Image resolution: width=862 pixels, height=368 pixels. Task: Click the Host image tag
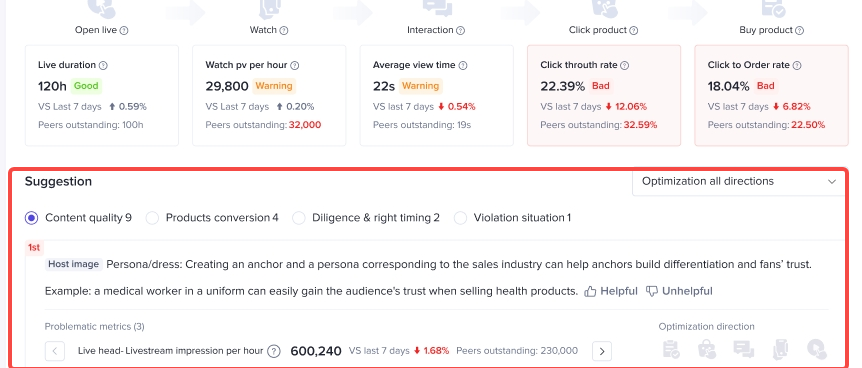point(73,264)
